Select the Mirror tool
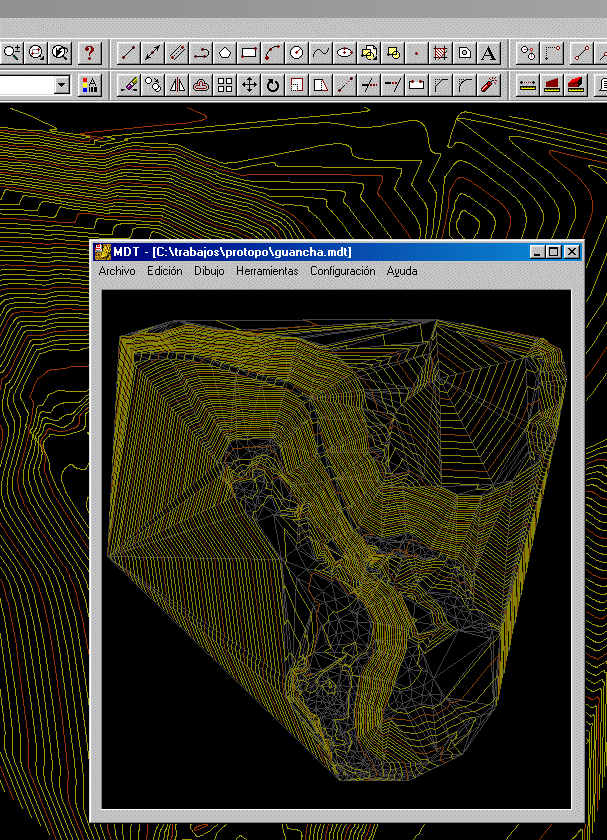 pos(177,85)
